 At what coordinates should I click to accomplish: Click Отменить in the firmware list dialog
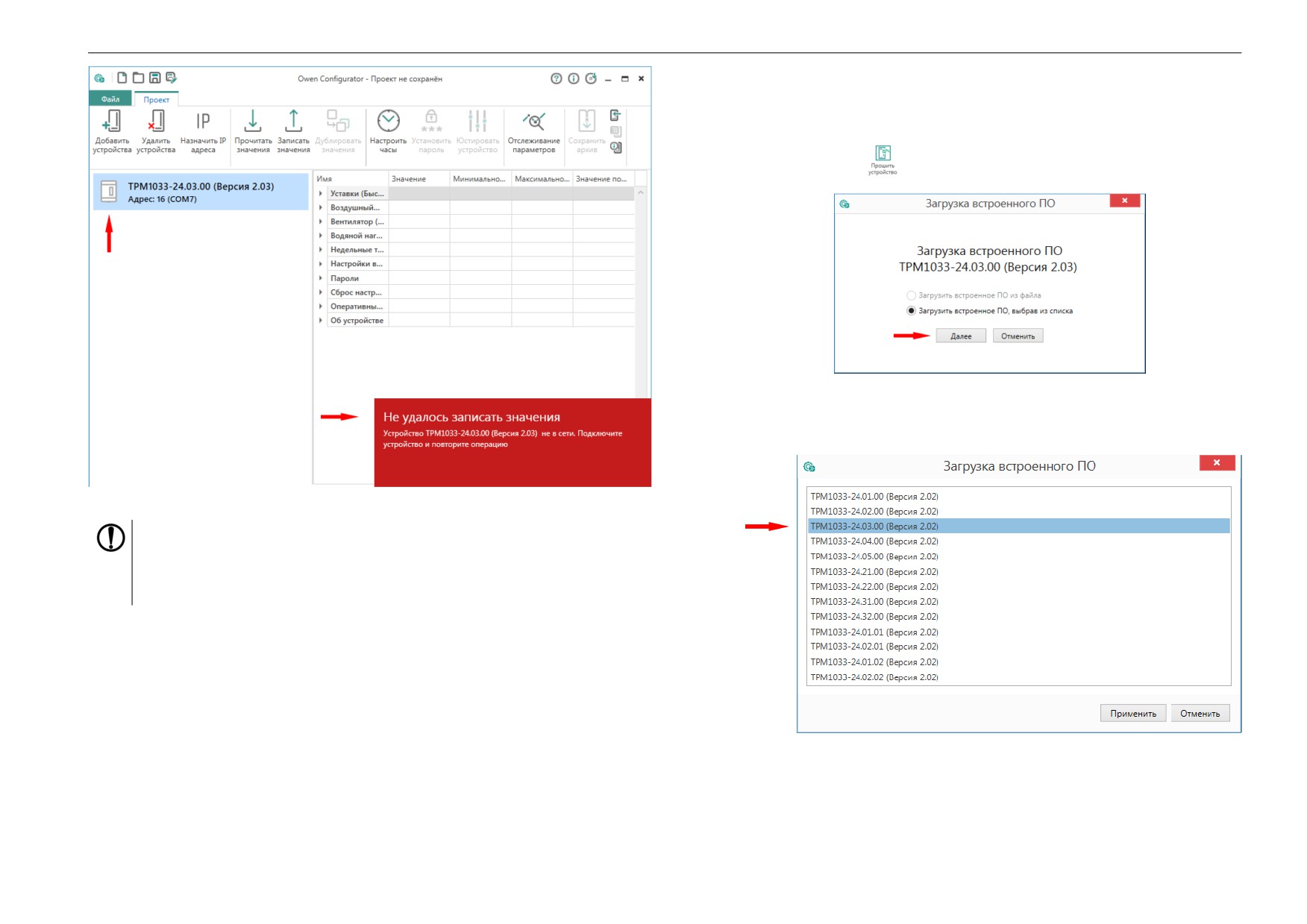click(1200, 714)
